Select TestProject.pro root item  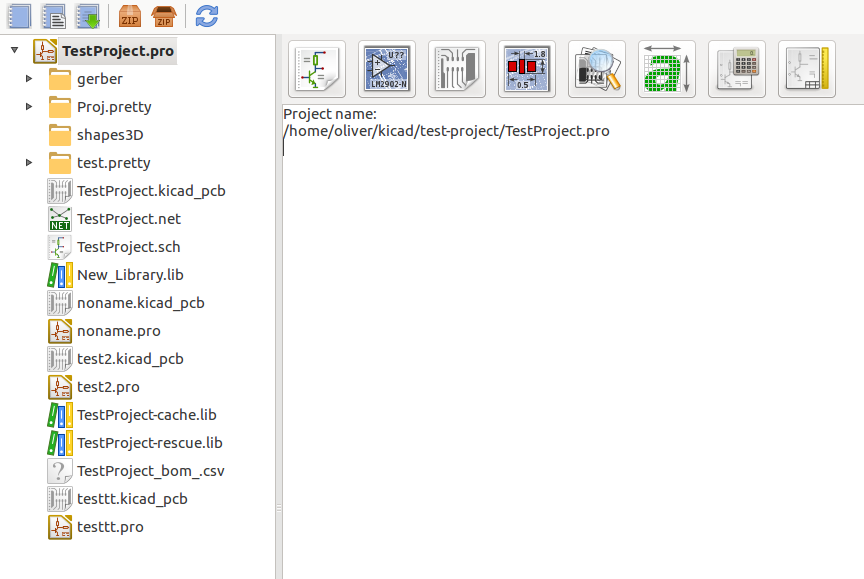coord(118,51)
